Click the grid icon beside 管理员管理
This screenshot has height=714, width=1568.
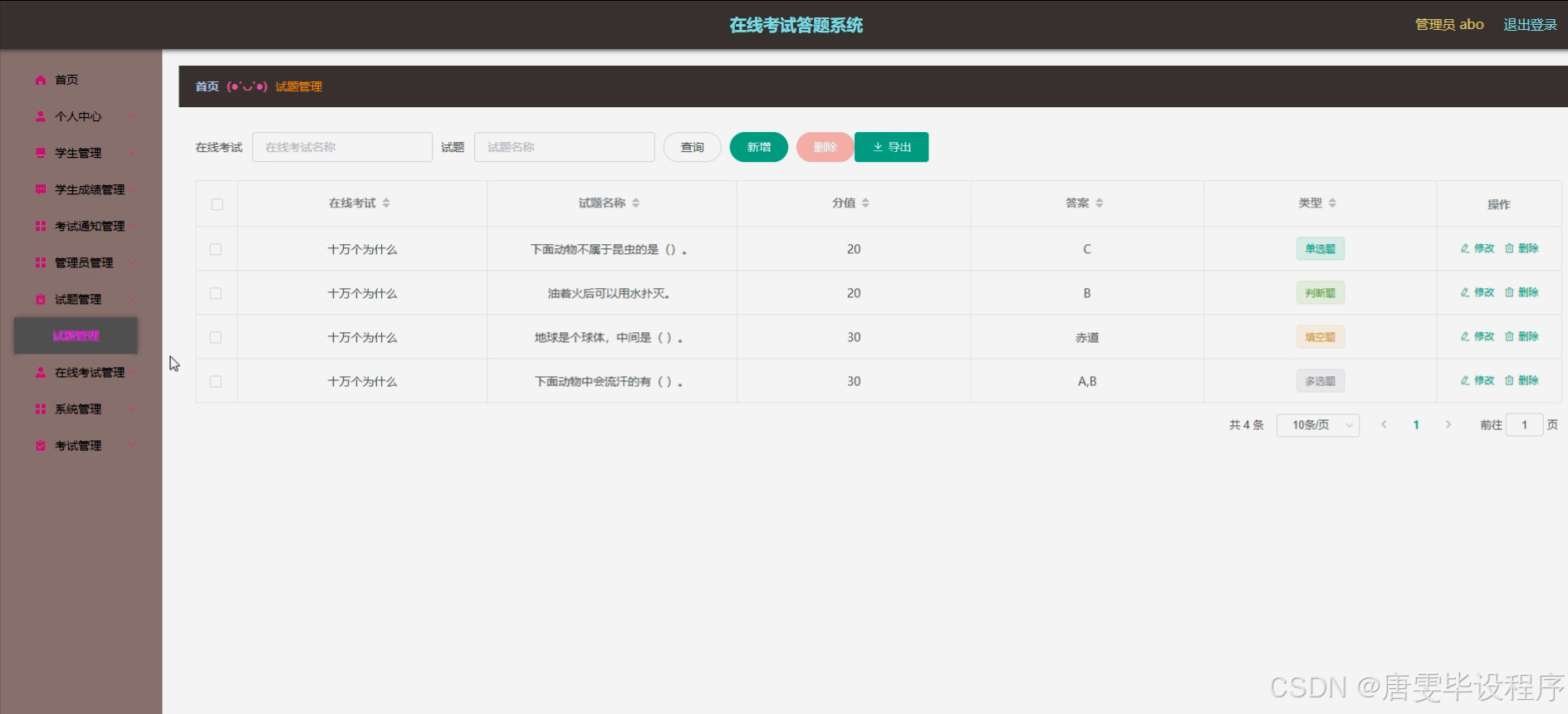41,262
